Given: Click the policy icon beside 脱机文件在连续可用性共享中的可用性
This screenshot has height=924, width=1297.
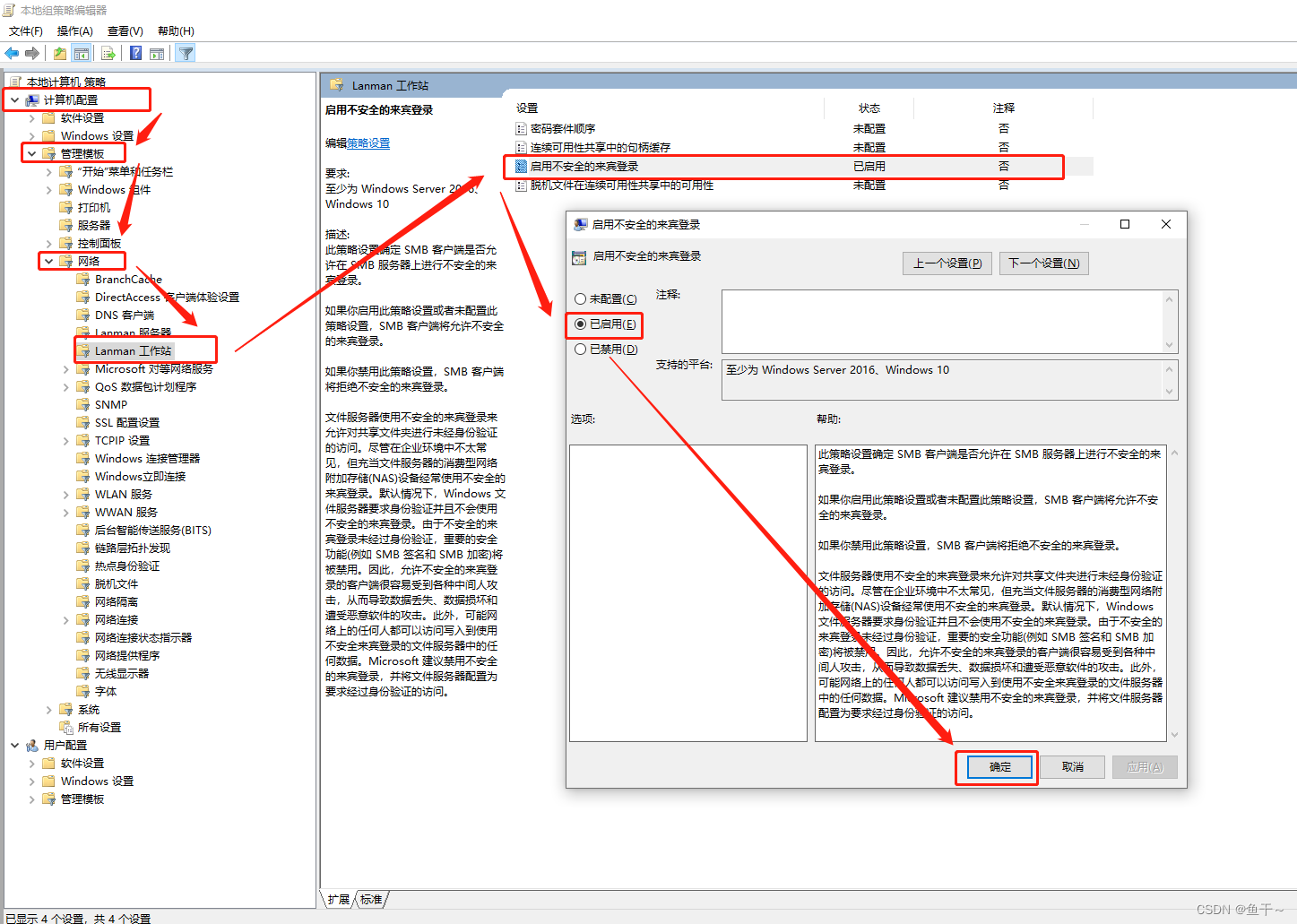Looking at the screenshot, I should click(x=521, y=185).
